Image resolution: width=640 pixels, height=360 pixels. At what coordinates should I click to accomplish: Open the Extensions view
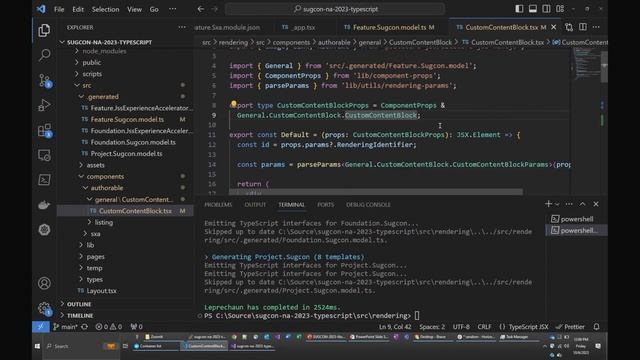click(x=44, y=130)
